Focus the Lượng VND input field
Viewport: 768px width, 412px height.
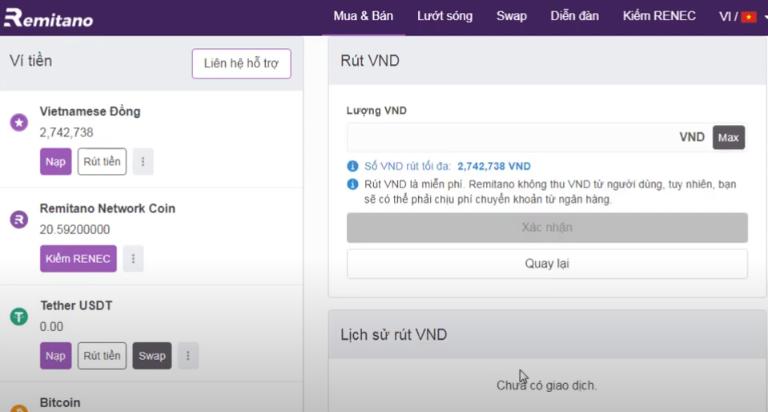click(510, 137)
